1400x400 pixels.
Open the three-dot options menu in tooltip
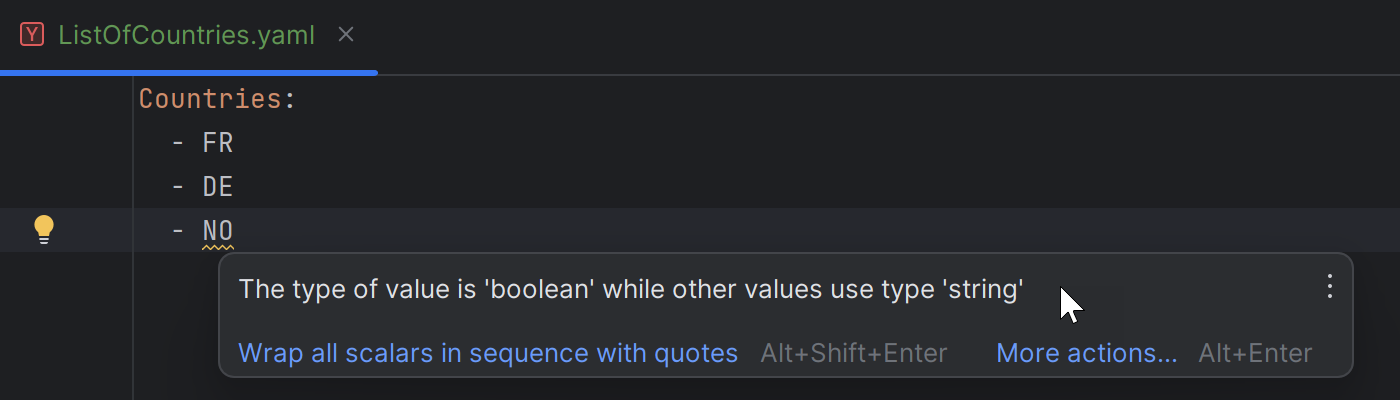pos(1329,287)
